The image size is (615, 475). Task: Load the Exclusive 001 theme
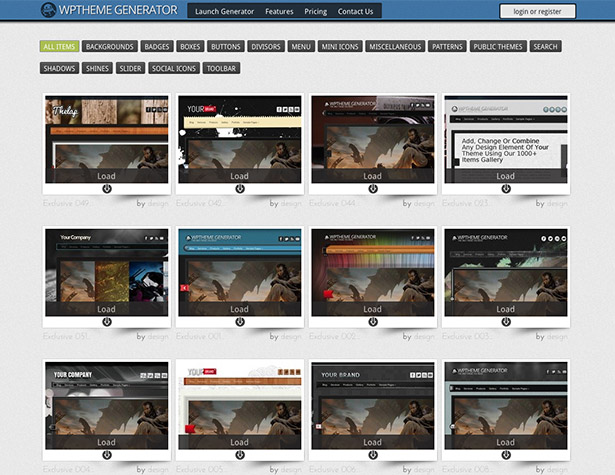pyautogui.click(x=240, y=309)
